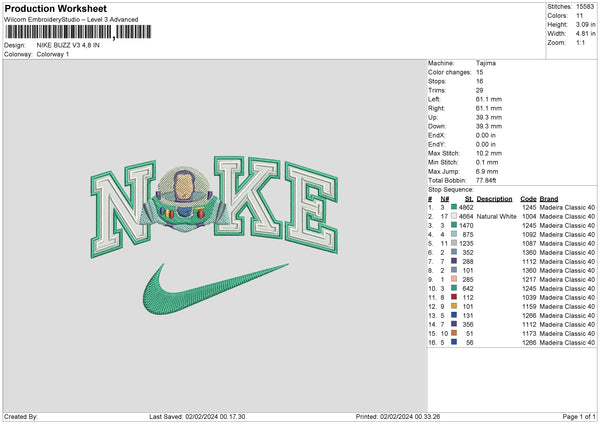Click thread code "1217" in the table
This screenshot has width=600, height=424.
click(x=529, y=279)
